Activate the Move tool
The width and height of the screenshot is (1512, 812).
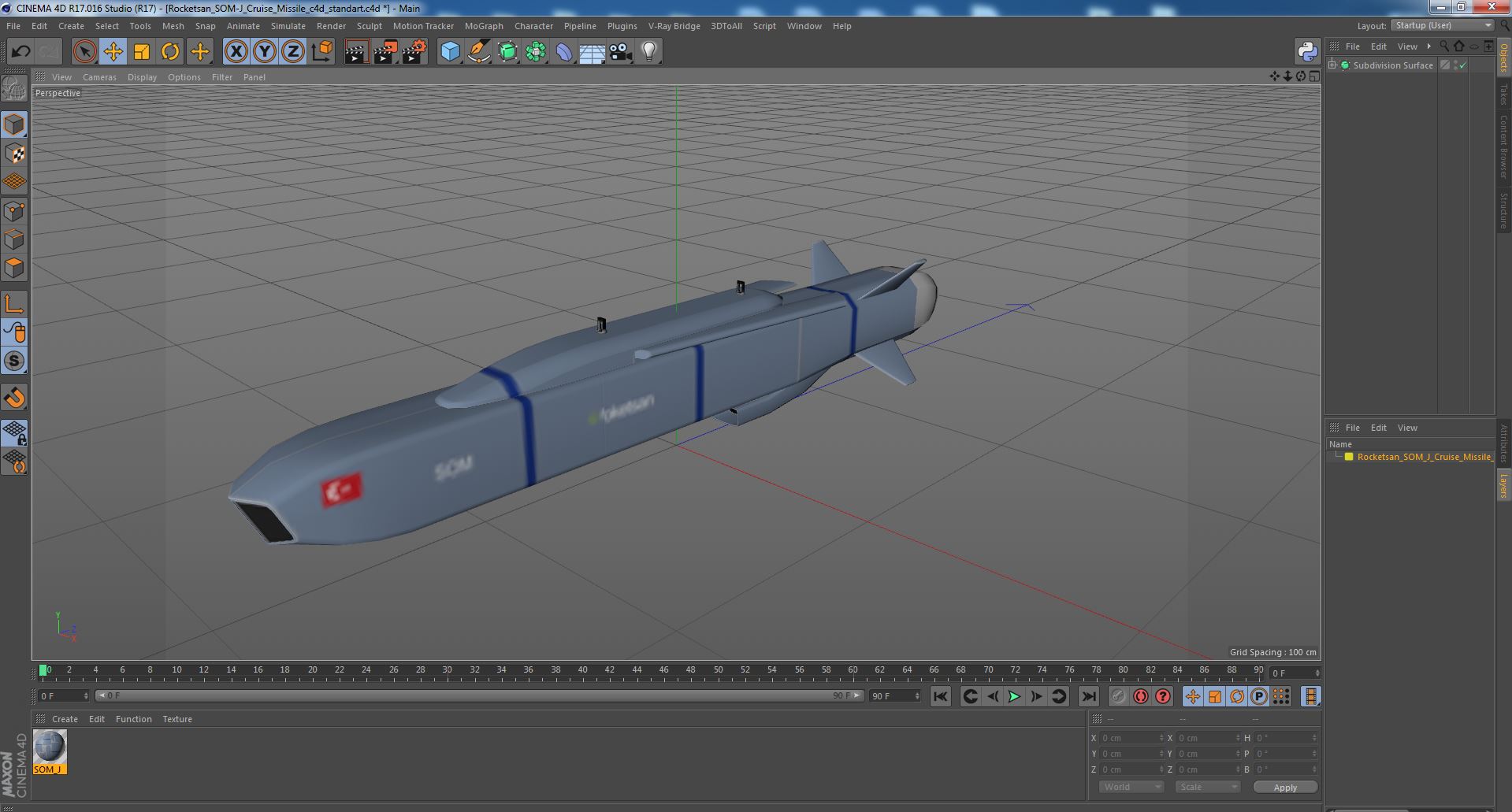[113, 52]
